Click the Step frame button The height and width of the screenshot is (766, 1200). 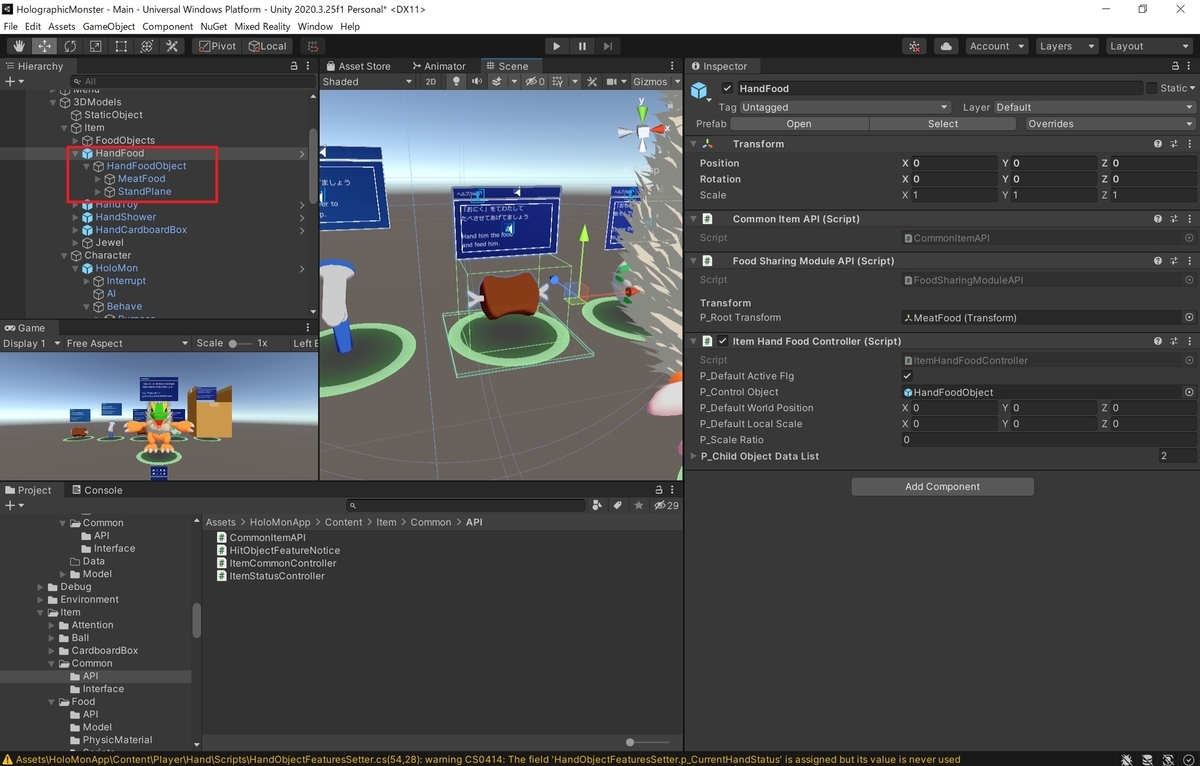[608, 46]
